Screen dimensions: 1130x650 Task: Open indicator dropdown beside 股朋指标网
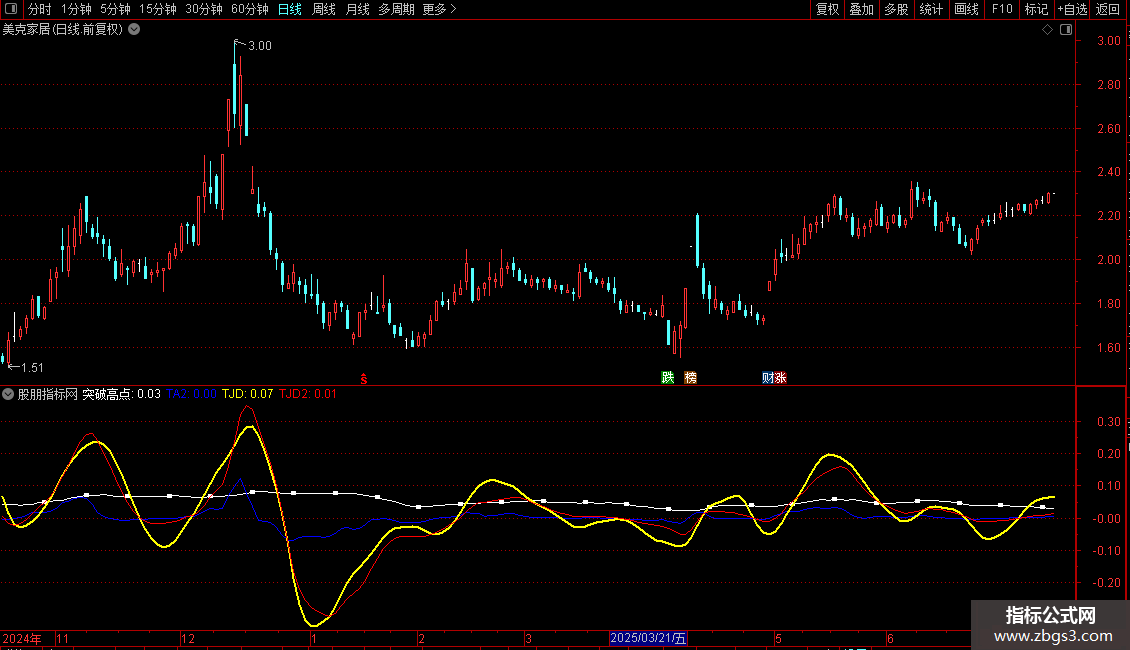point(8,394)
